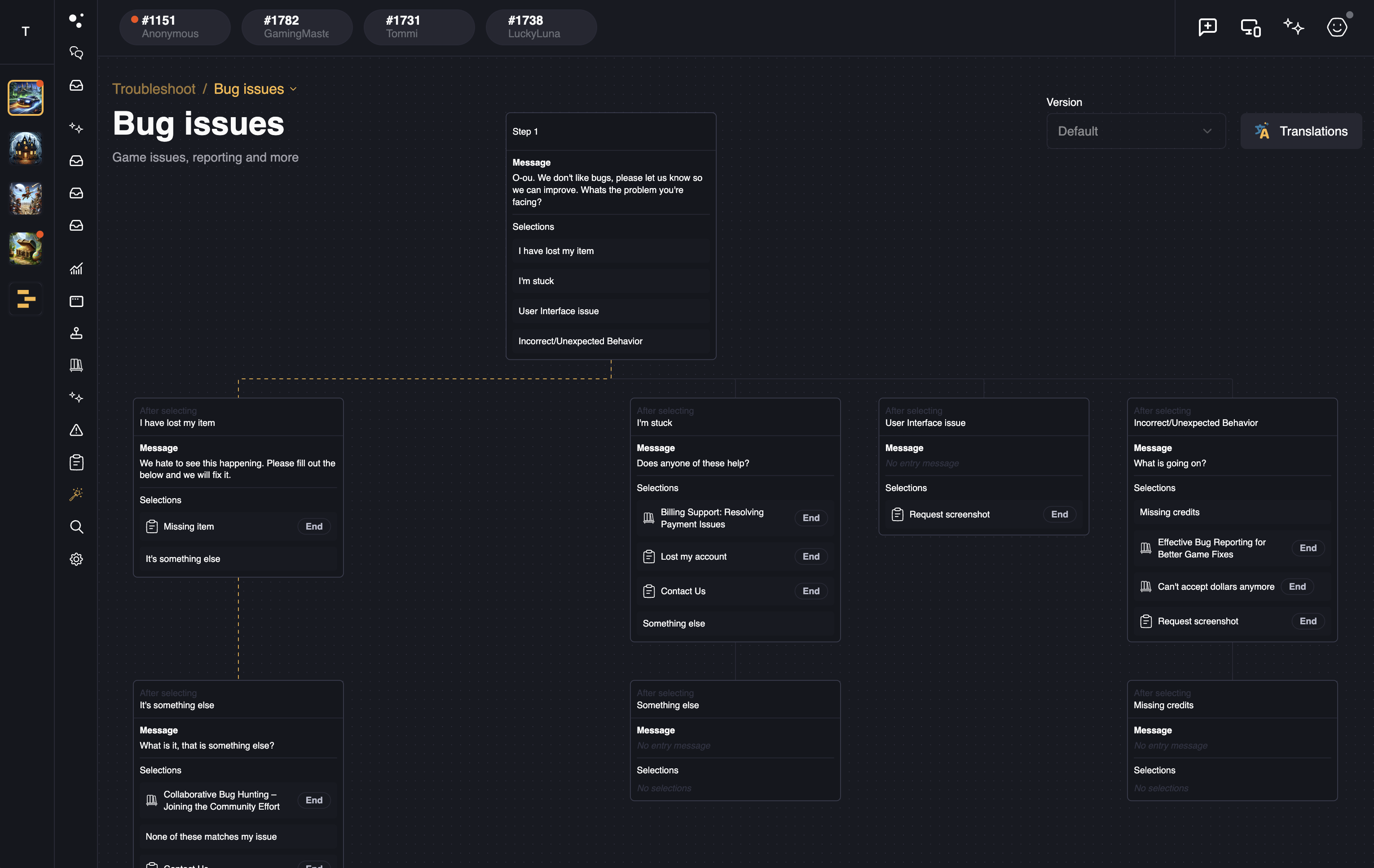The image size is (1374, 868).
Task: Open the clipboard notes icon in sidebar
Action: 76,462
